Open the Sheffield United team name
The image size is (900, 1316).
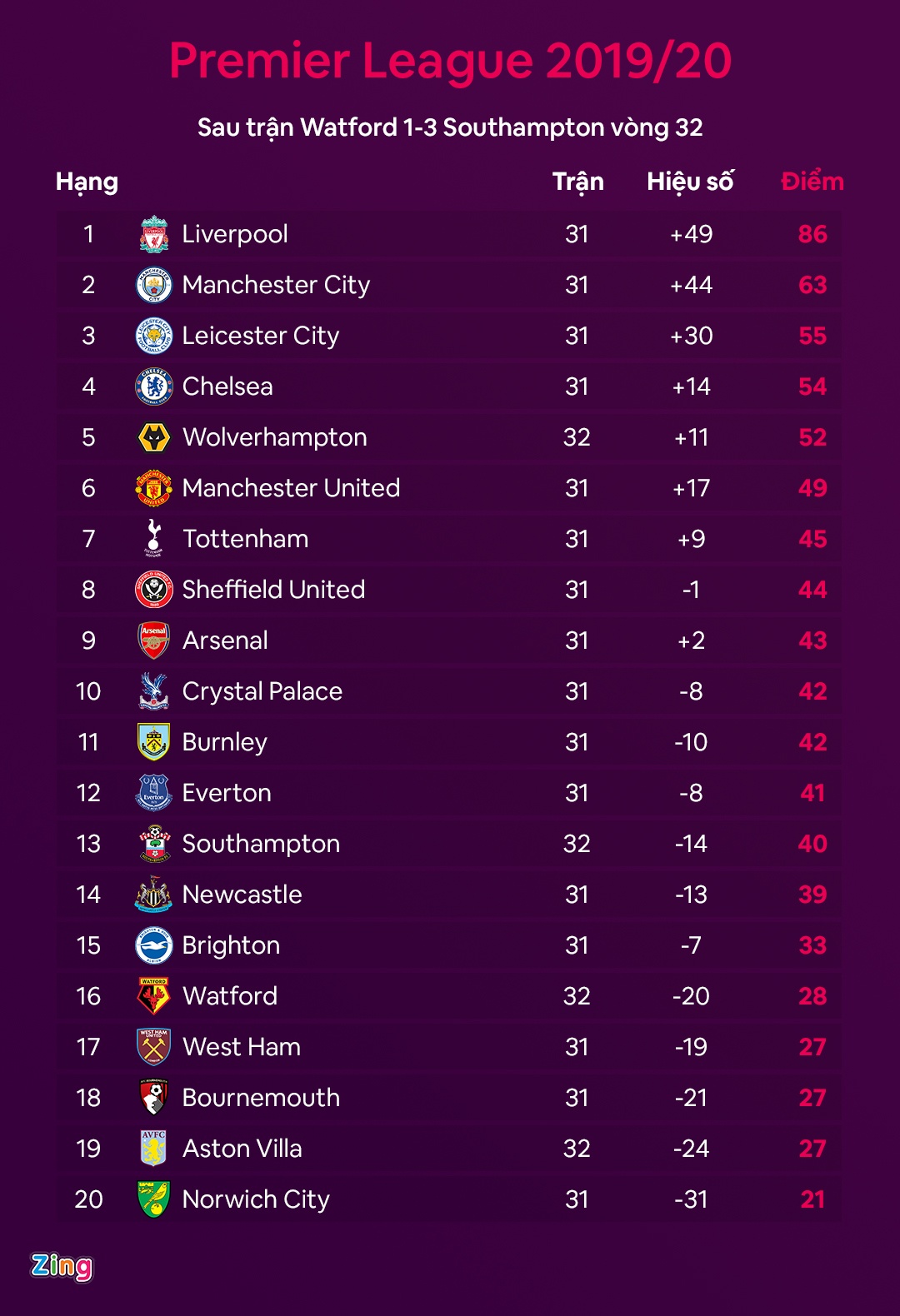tap(273, 590)
